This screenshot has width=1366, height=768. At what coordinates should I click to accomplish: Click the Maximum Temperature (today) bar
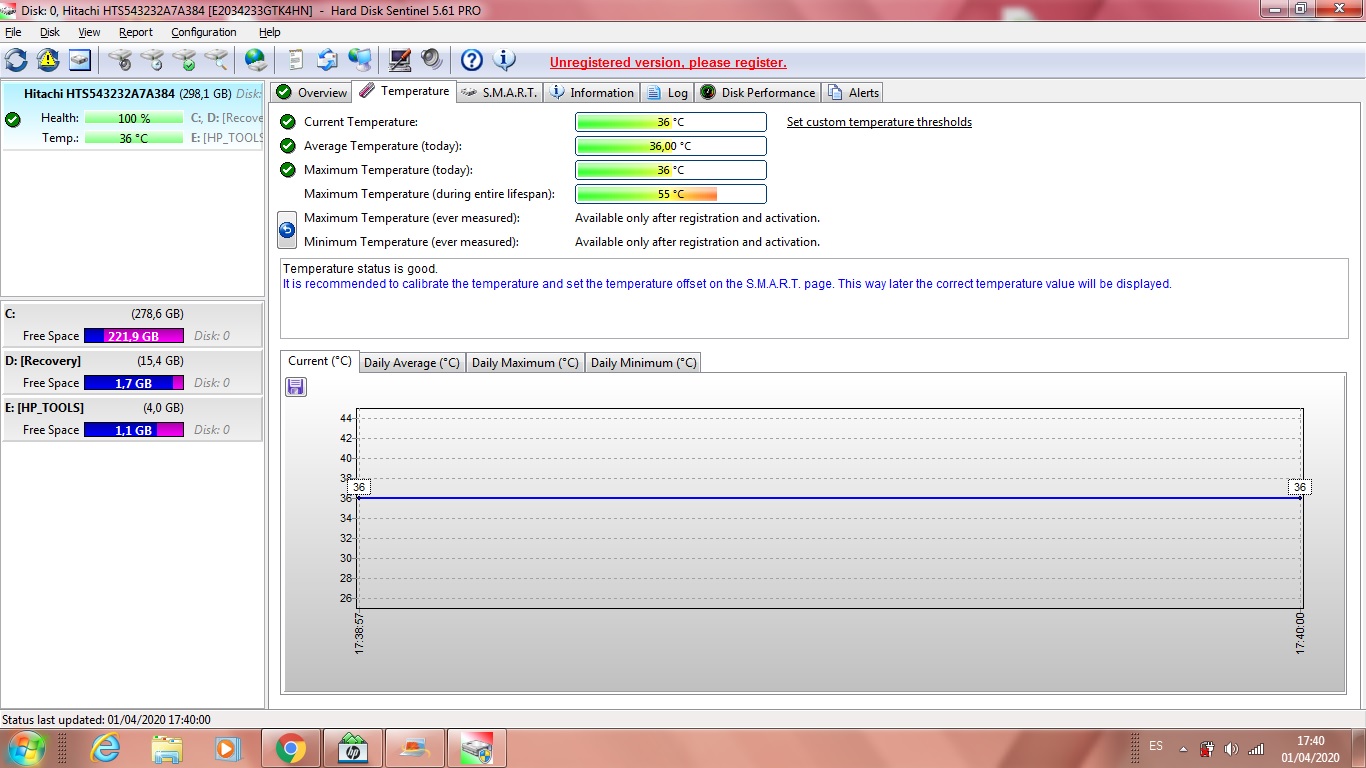(x=671, y=170)
